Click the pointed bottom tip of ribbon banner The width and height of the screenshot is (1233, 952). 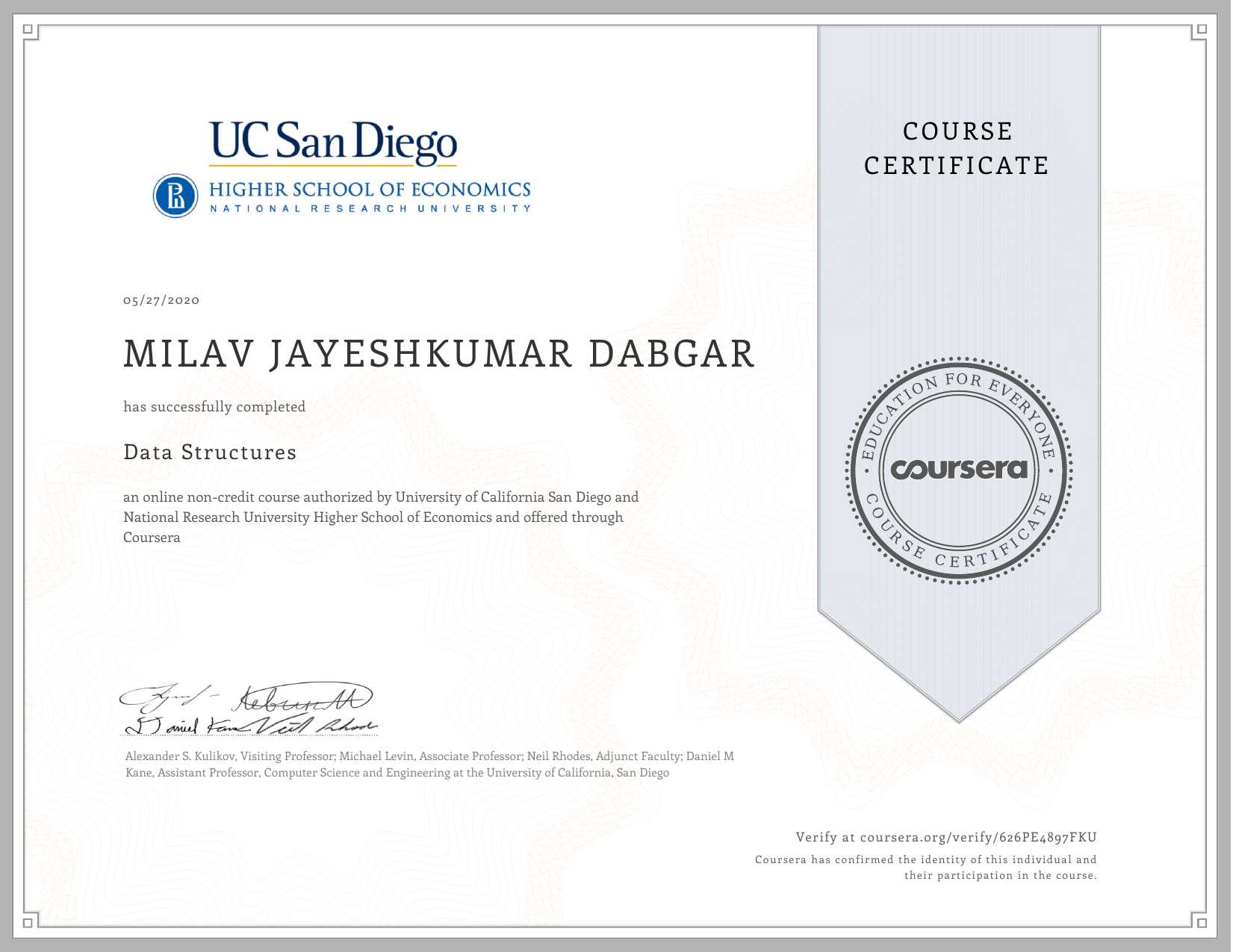coord(959,717)
